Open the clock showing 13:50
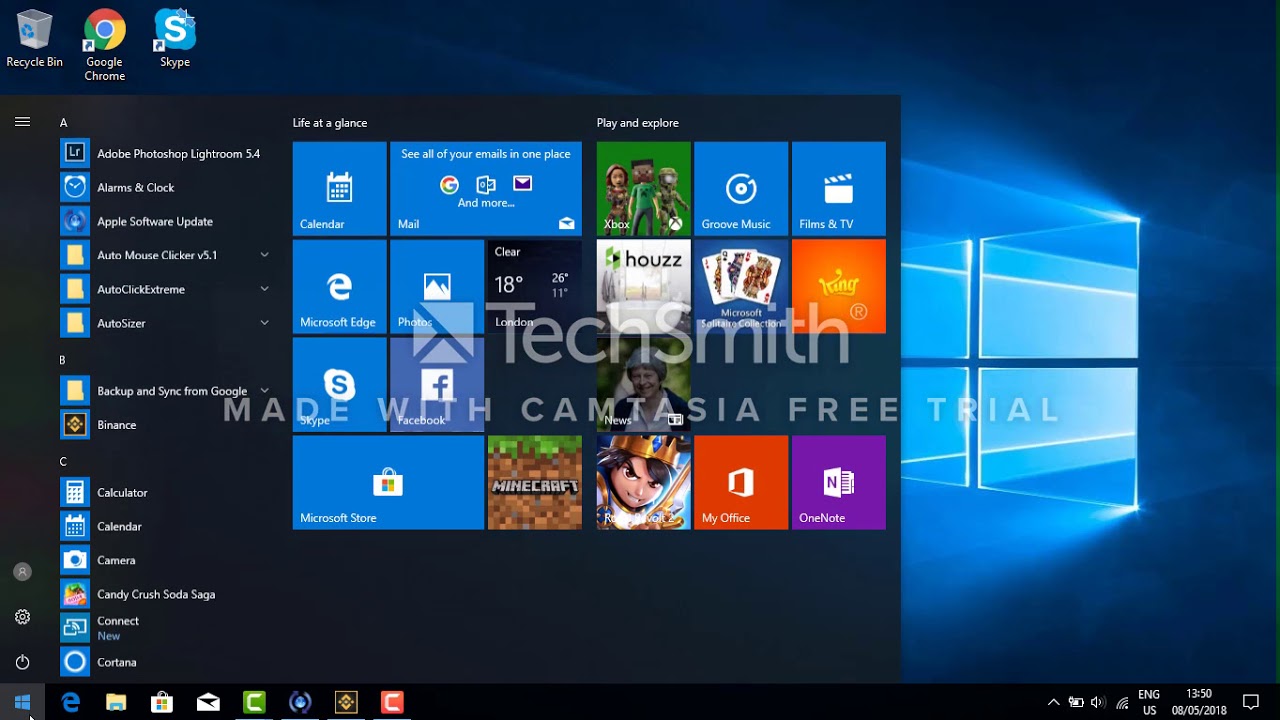Screen dimensions: 1280x720 (x=1198, y=702)
